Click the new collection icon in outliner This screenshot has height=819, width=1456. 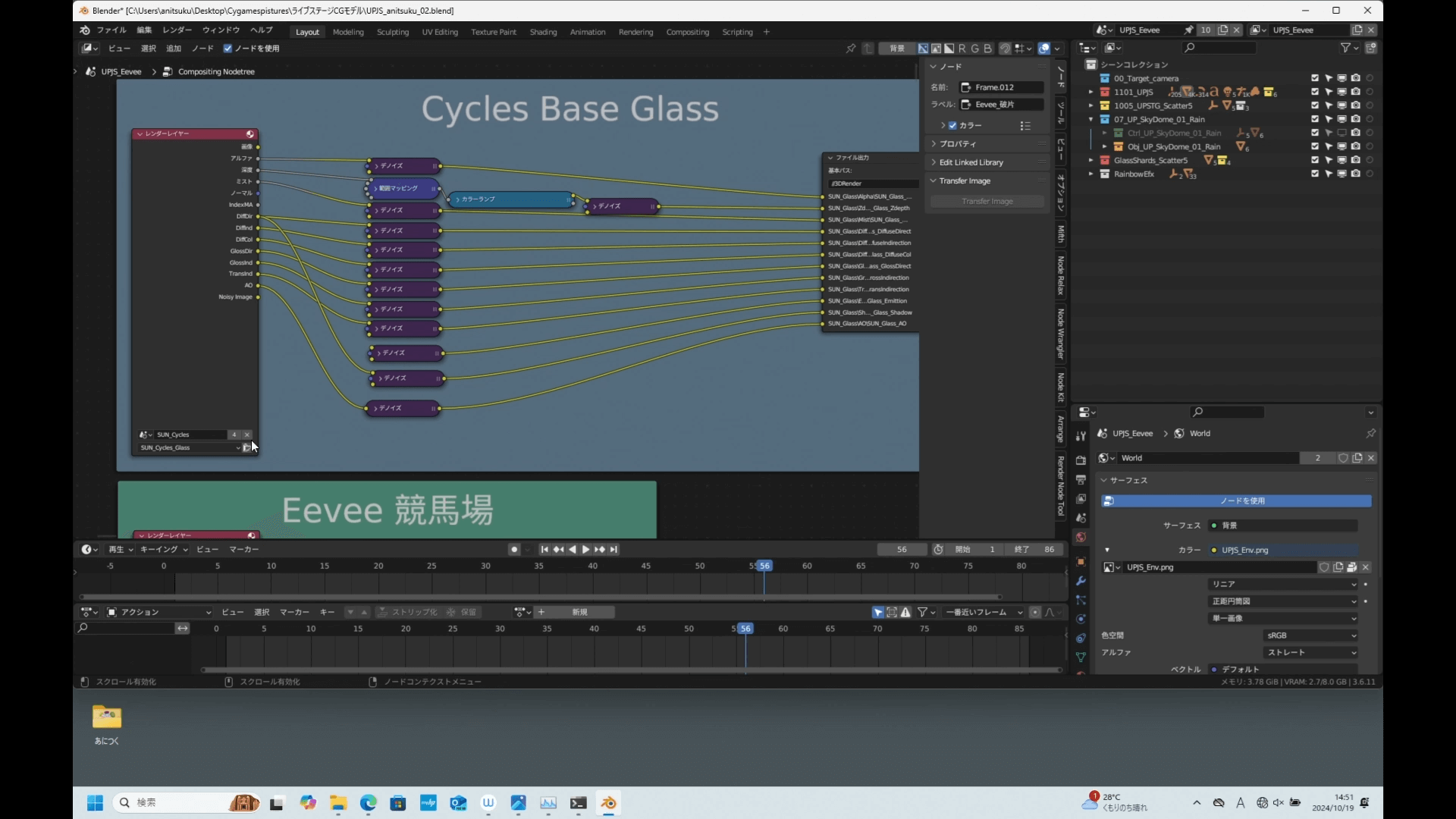pos(1371,48)
